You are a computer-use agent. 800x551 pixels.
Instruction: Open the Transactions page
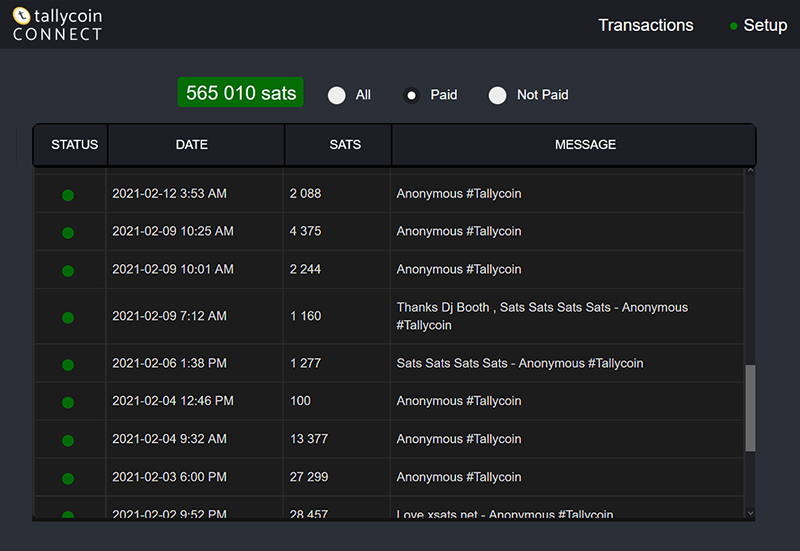click(645, 25)
